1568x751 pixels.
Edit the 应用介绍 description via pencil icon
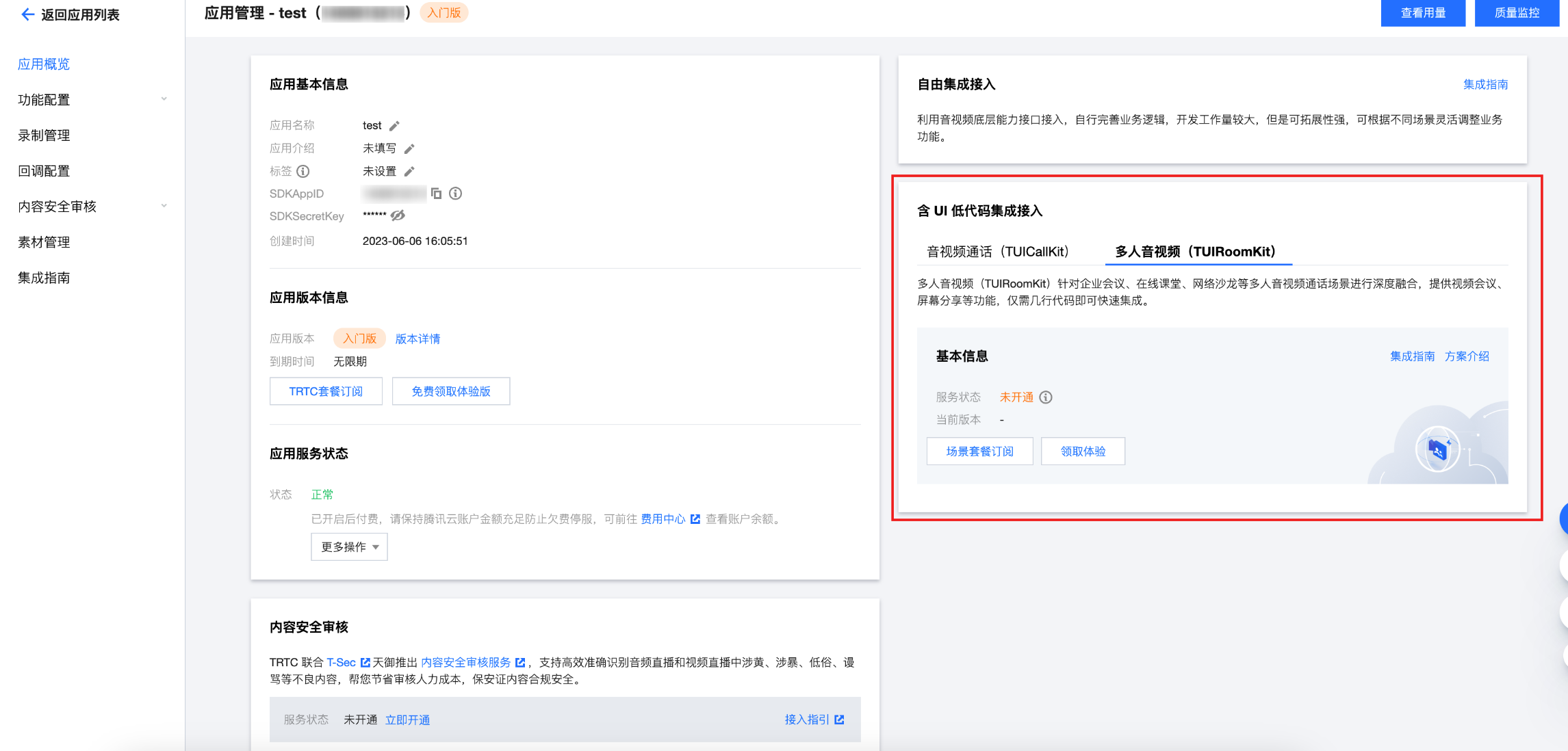tap(409, 148)
